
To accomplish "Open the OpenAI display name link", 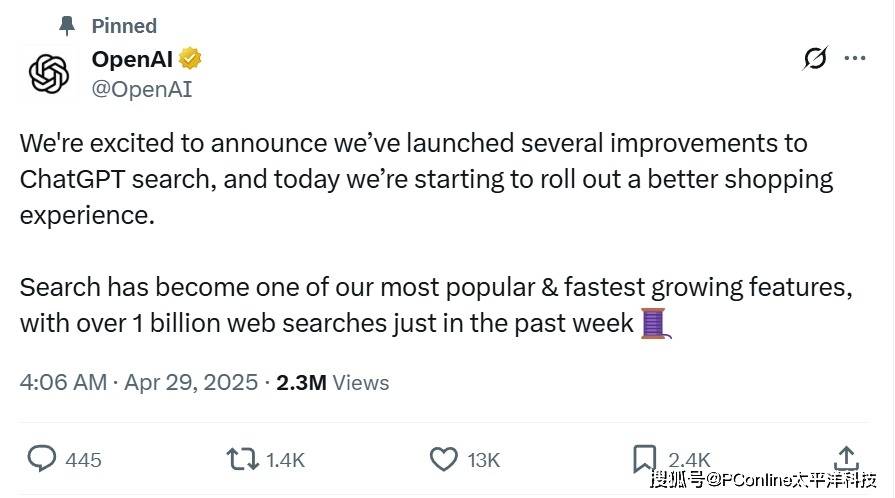I will 133,59.
